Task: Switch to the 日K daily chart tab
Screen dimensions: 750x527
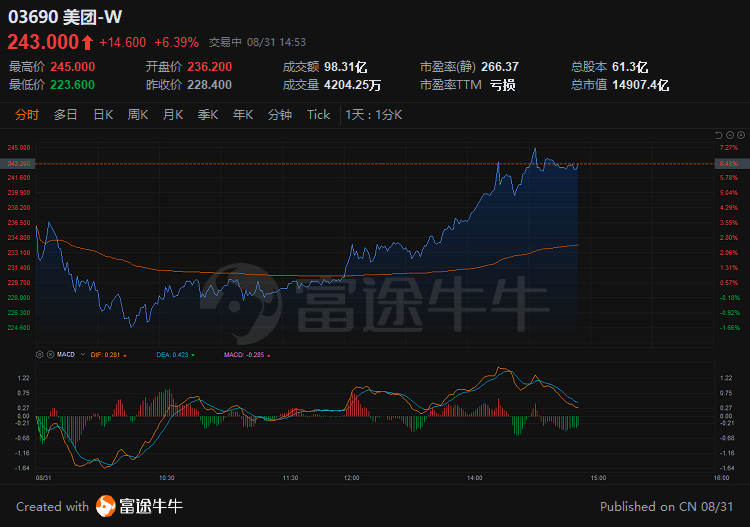Action: coord(103,115)
